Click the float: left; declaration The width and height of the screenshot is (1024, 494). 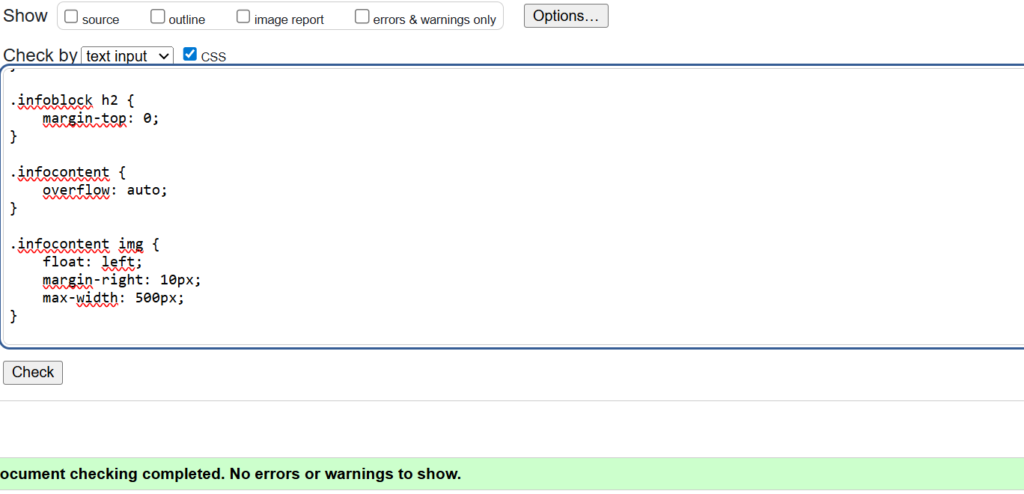[x=92, y=262]
